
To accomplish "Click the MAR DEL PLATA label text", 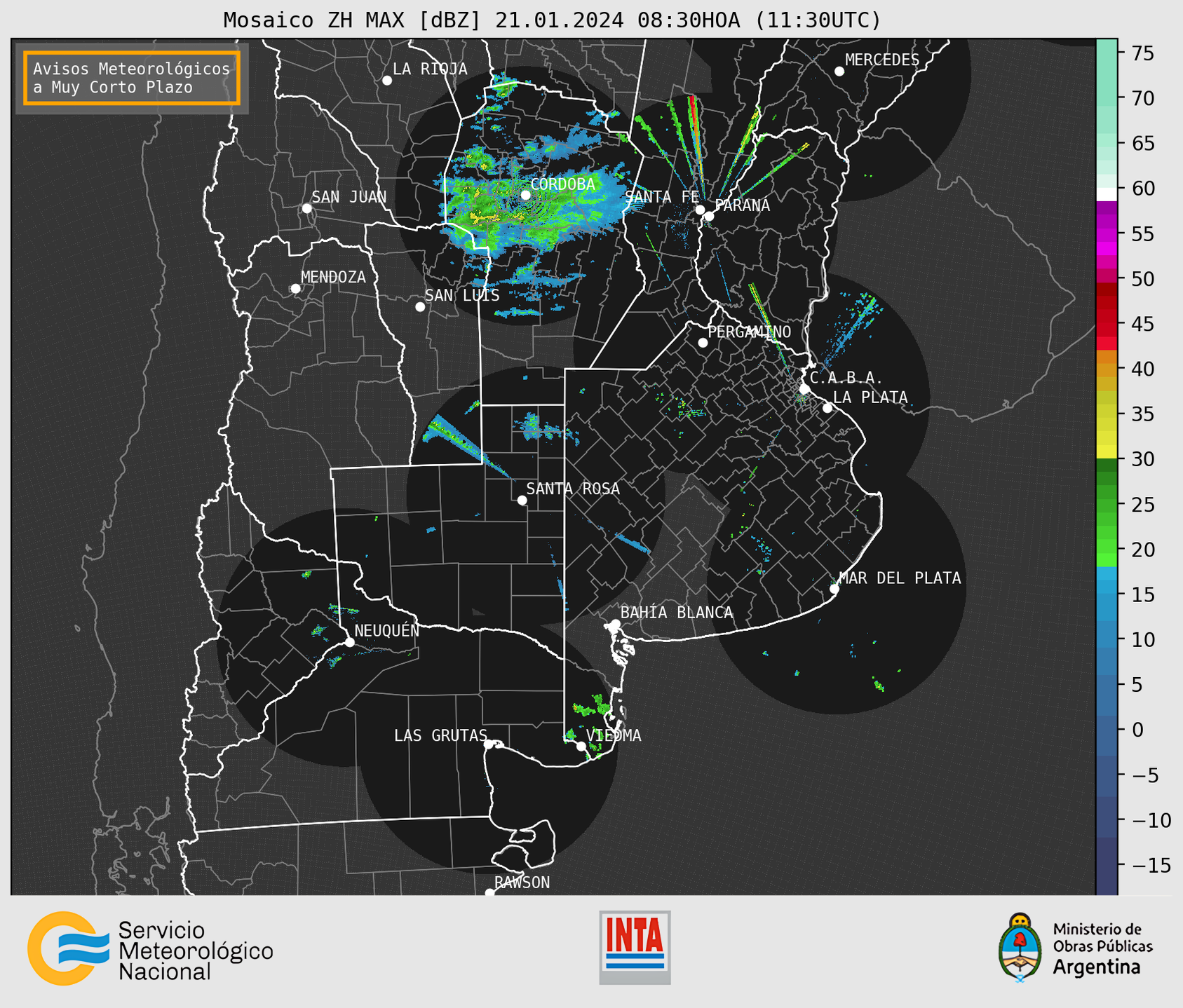I will coord(900,578).
